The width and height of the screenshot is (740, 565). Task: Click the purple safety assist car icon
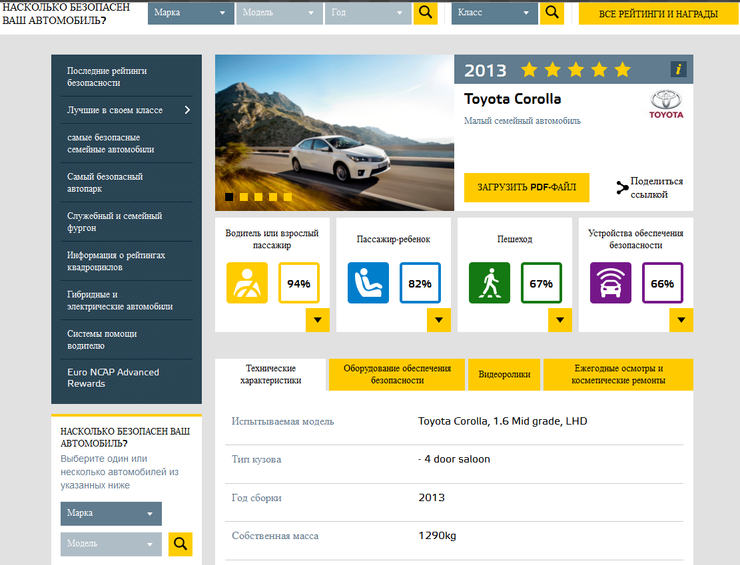click(x=610, y=283)
